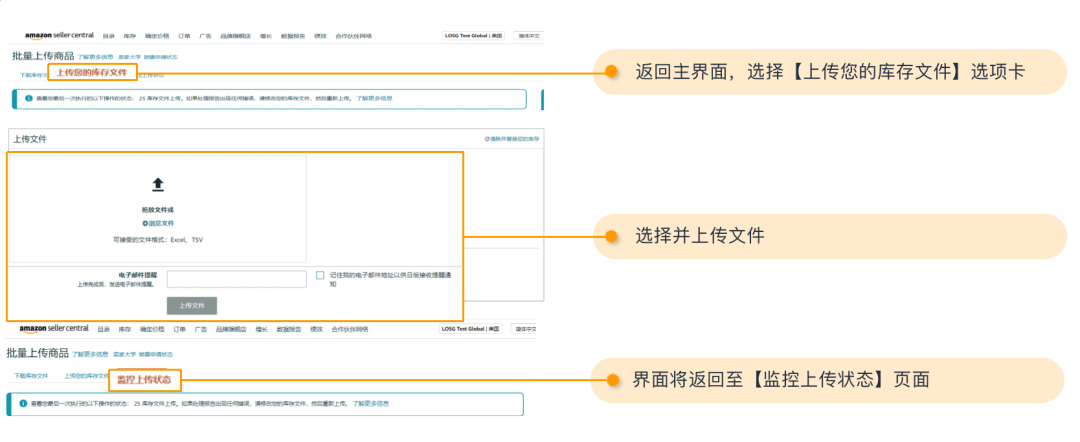Open the 库存 menu in the upper navigation bar

(129, 36)
